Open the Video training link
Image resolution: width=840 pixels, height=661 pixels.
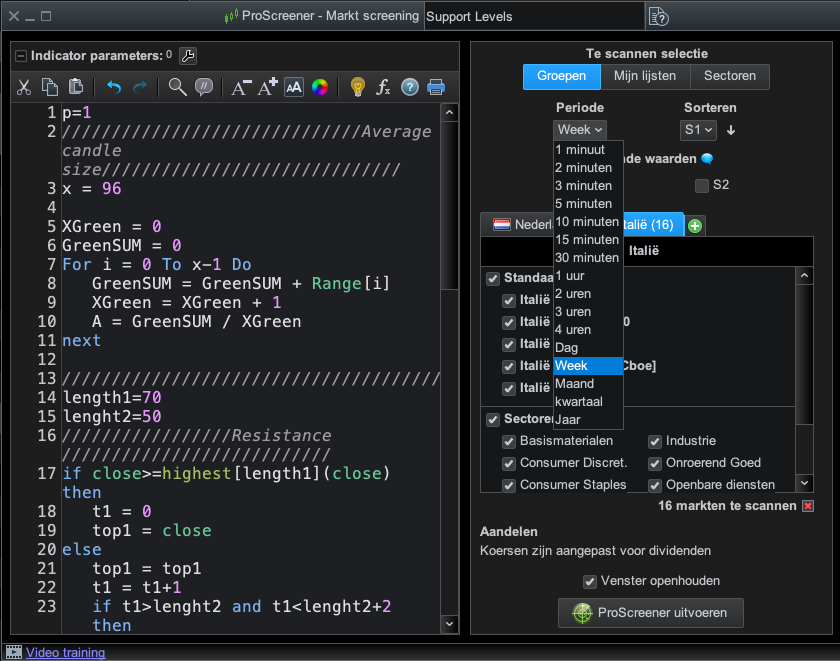click(65, 652)
